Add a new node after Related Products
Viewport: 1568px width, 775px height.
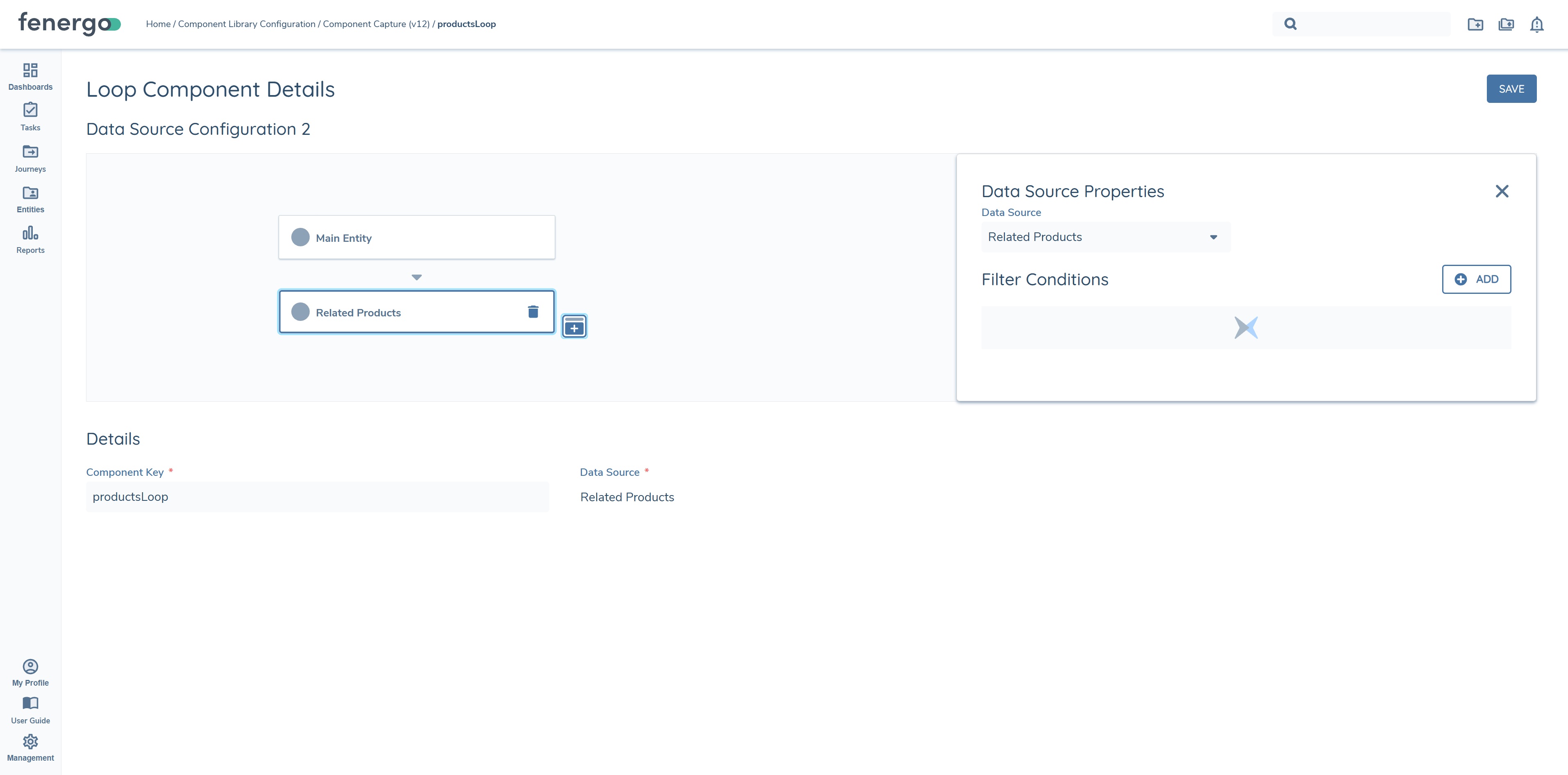coord(574,326)
